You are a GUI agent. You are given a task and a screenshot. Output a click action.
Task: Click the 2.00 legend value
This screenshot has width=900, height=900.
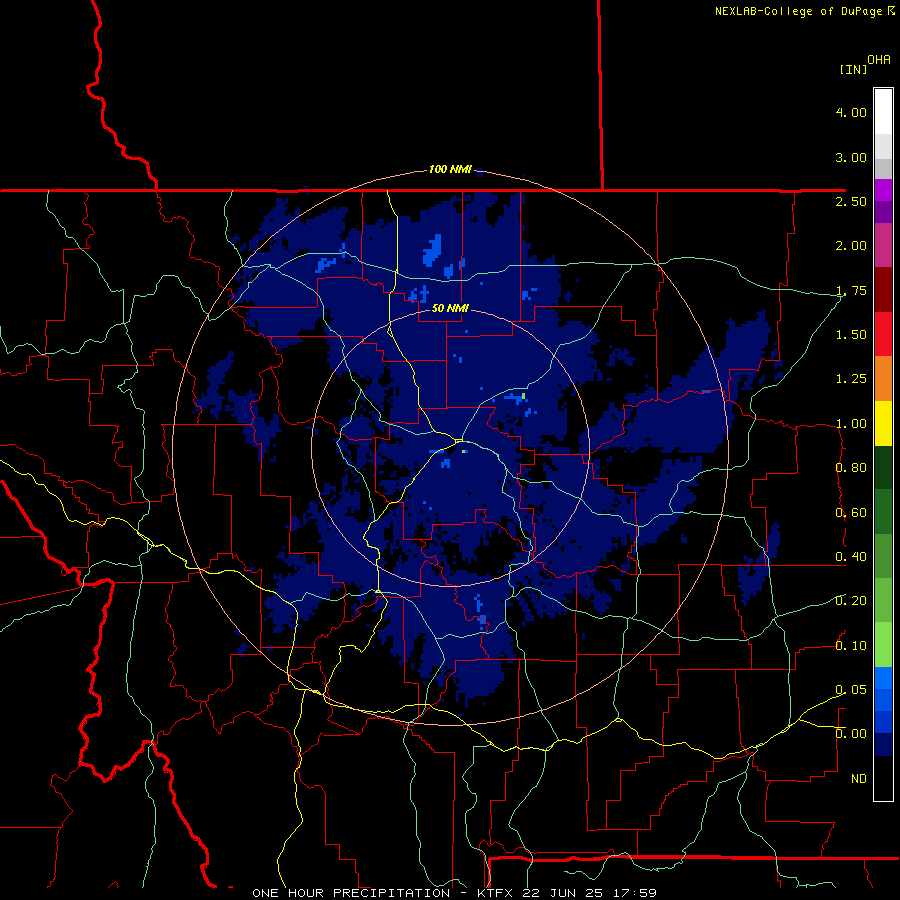[x=851, y=246]
